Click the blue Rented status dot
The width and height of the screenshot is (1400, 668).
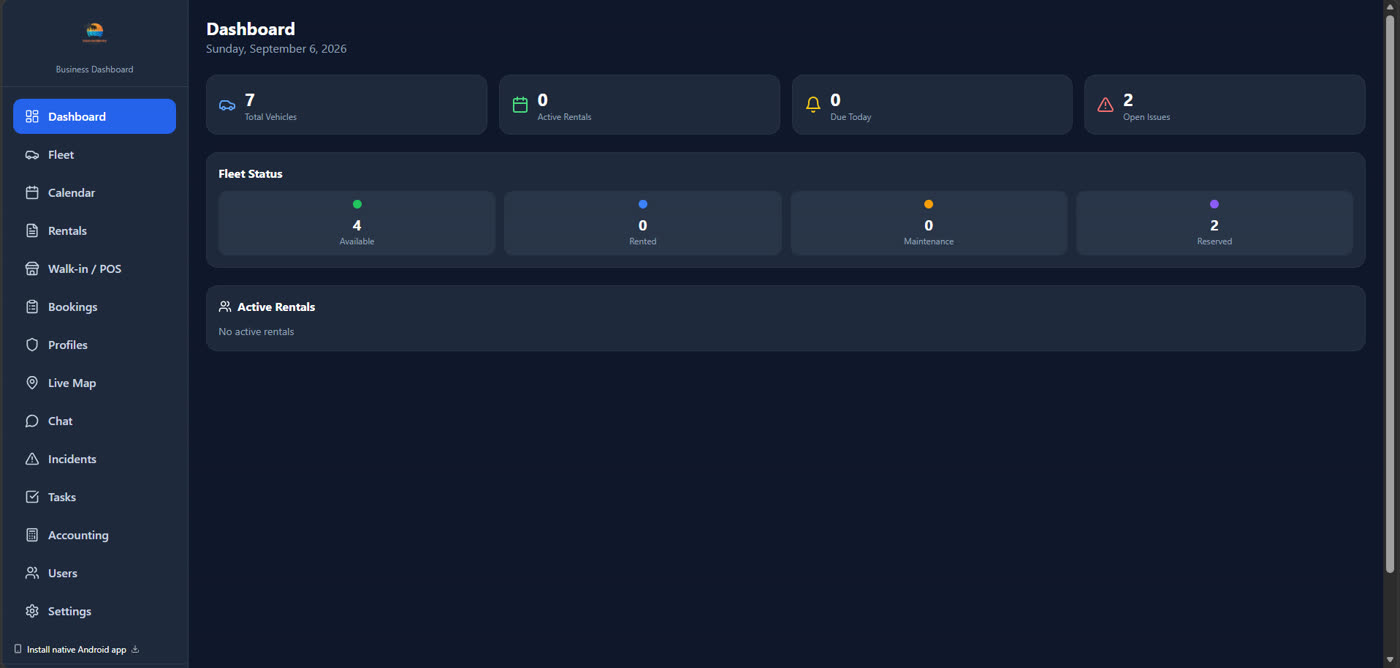tap(643, 204)
